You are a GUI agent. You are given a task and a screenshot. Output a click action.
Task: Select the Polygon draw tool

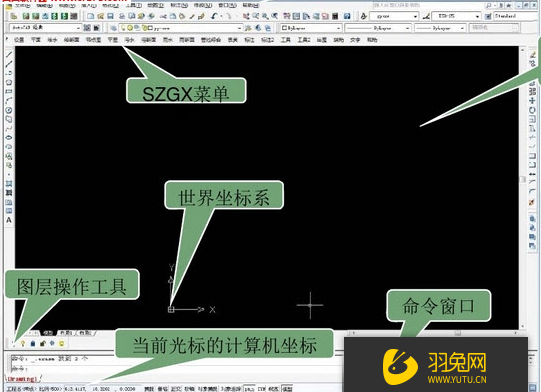click(x=9, y=82)
